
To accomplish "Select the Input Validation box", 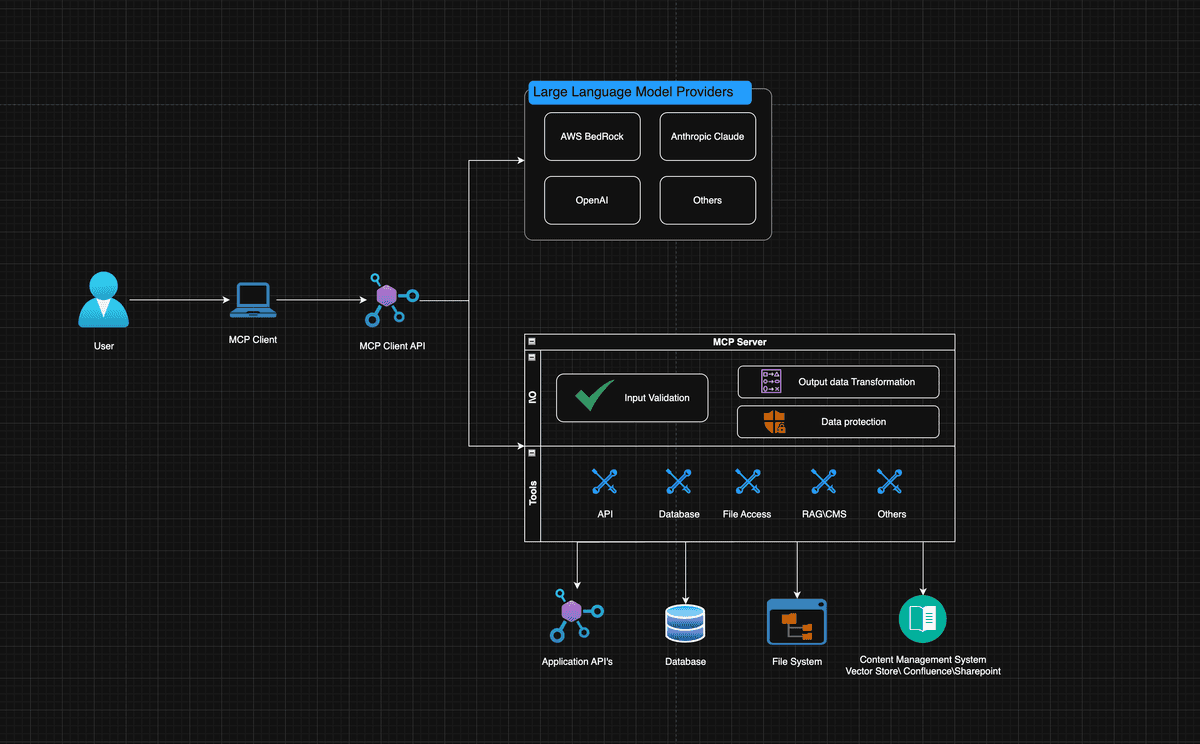I will tap(632, 398).
